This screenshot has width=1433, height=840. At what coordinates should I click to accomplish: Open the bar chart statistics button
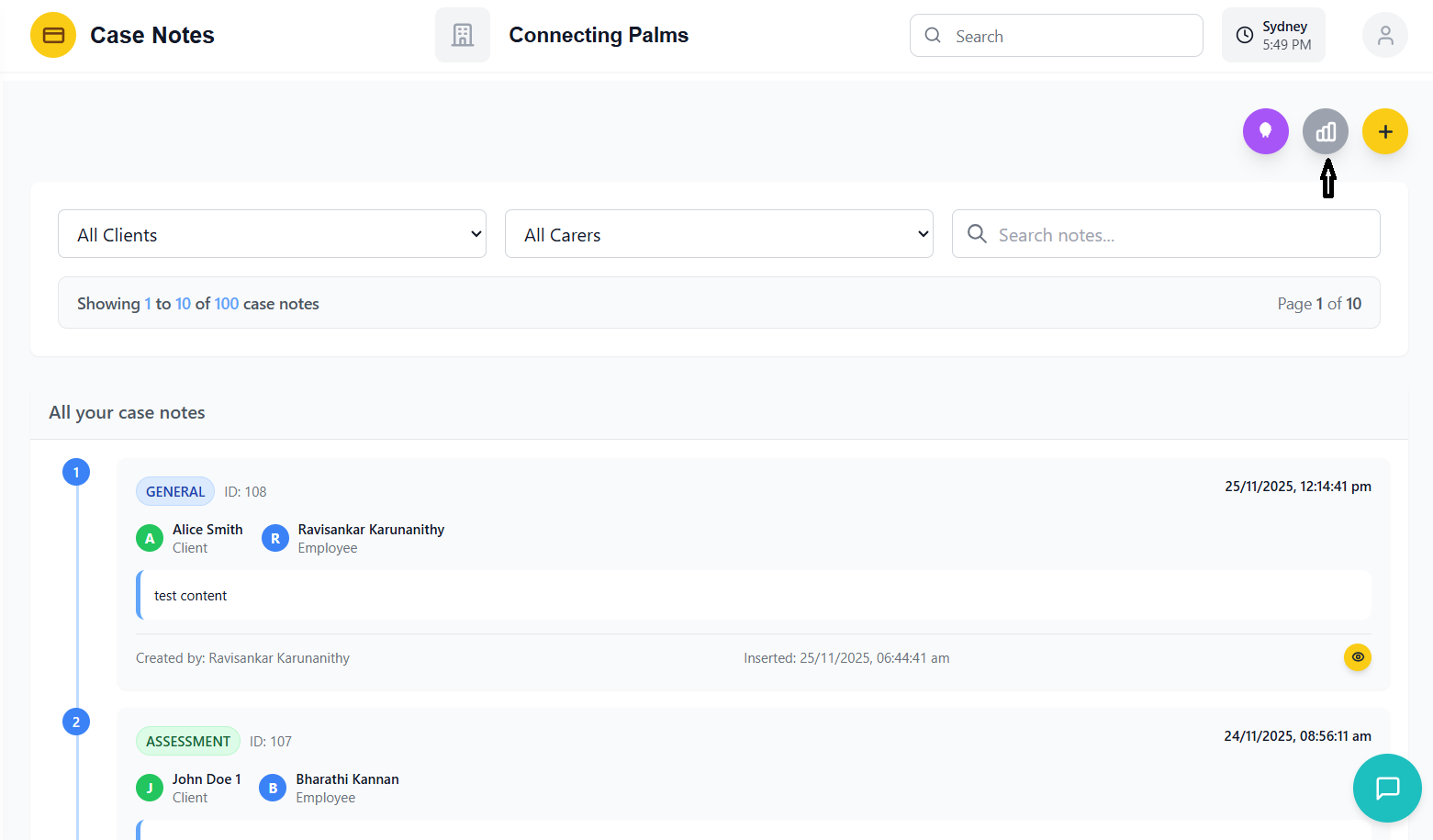[x=1325, y=131]
